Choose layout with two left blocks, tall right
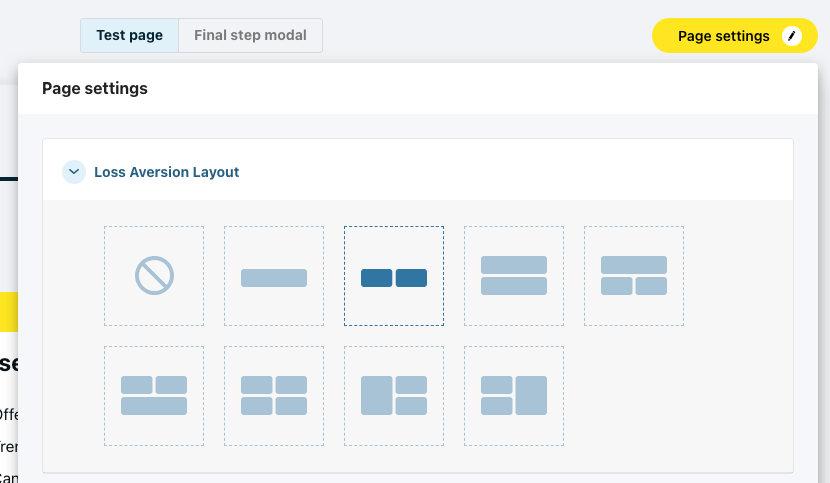Image resolution: width=830 pixels, height=483 pixels. click(514, 396)
